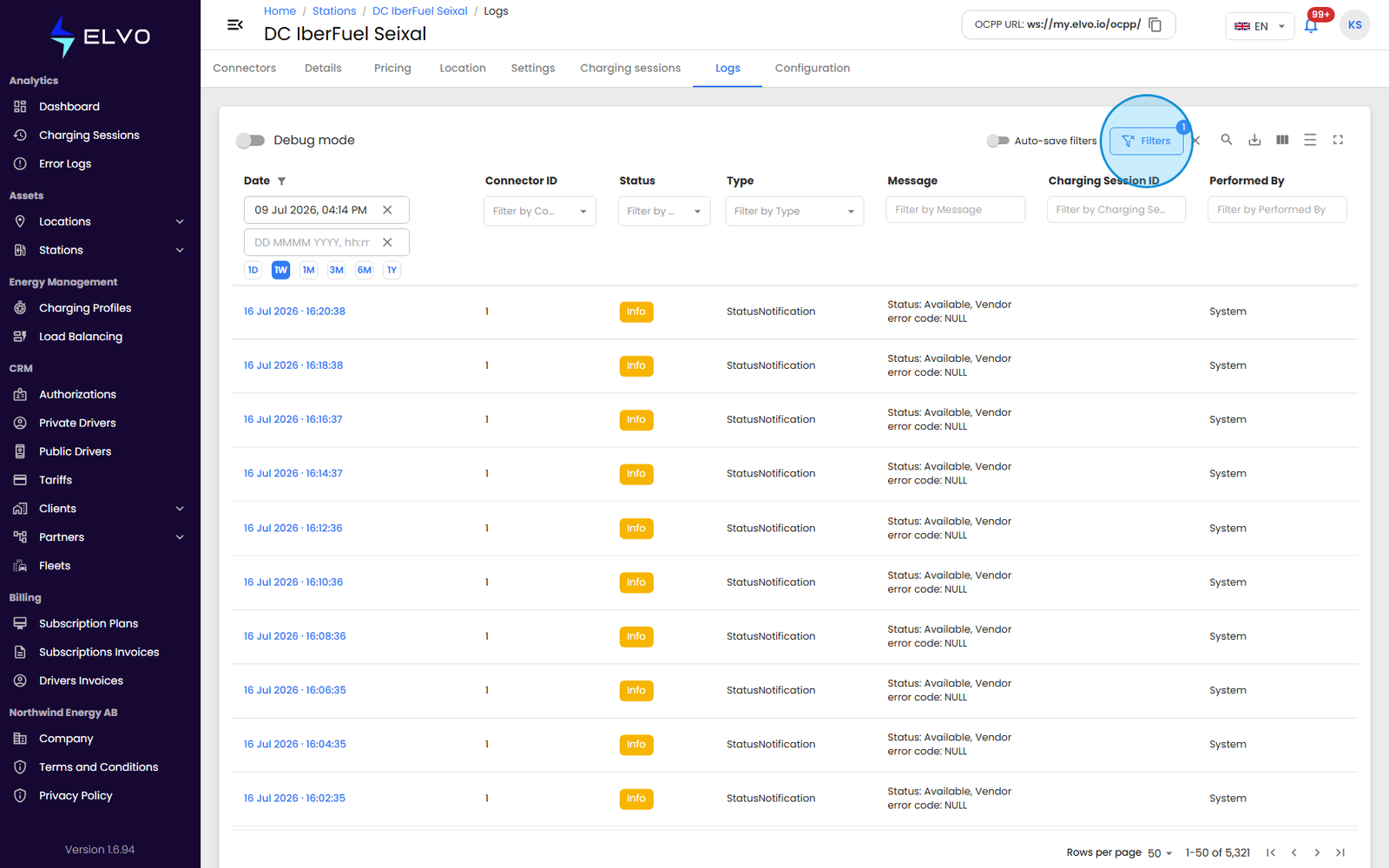
Task: Click Filter by Performed By input
Action: click(x=1277, y=209)
